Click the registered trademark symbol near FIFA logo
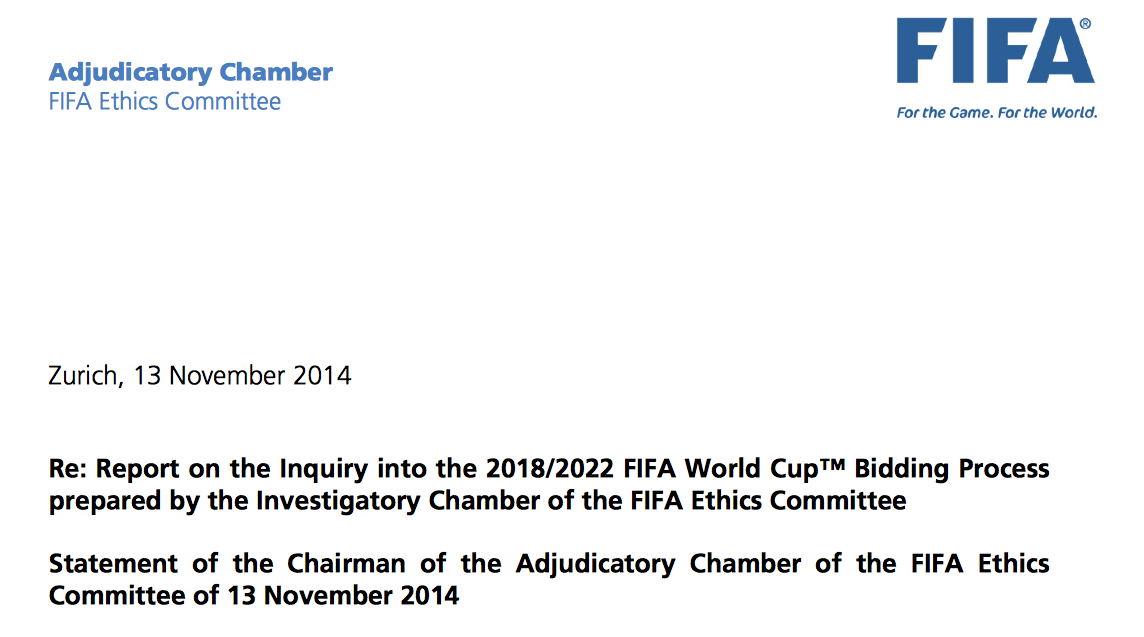Screen dimensions: 1144x637 tap(1085, 24)
